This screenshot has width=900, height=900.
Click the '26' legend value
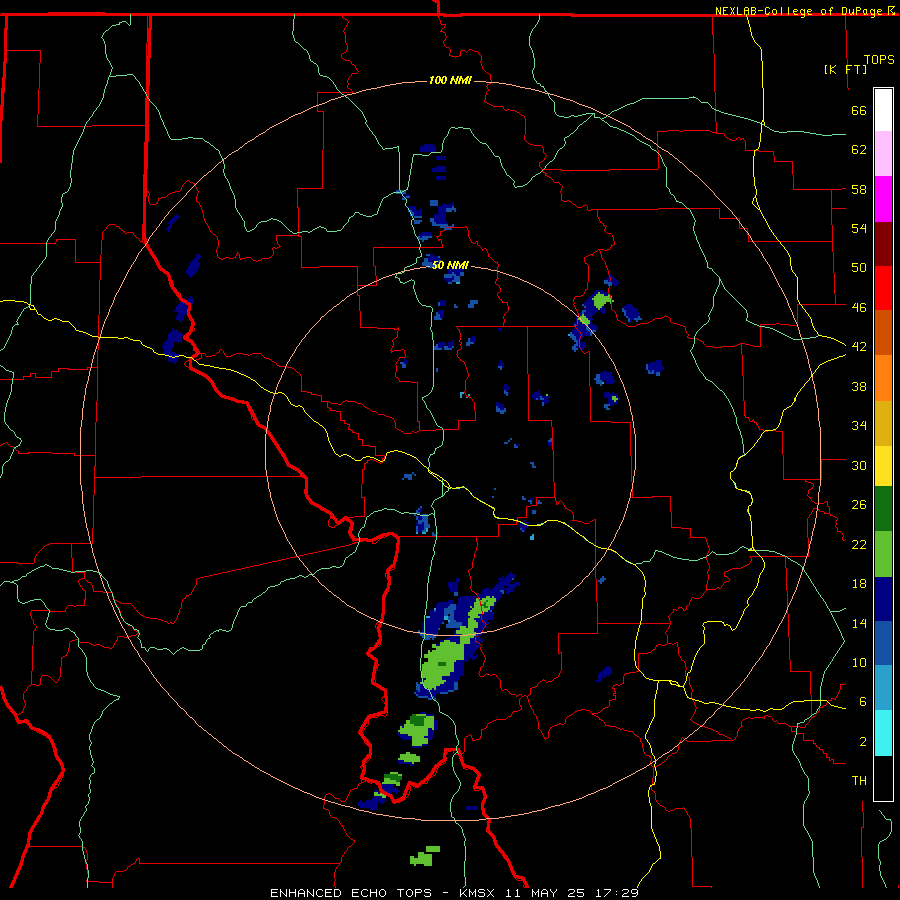(x=859, y=505)
